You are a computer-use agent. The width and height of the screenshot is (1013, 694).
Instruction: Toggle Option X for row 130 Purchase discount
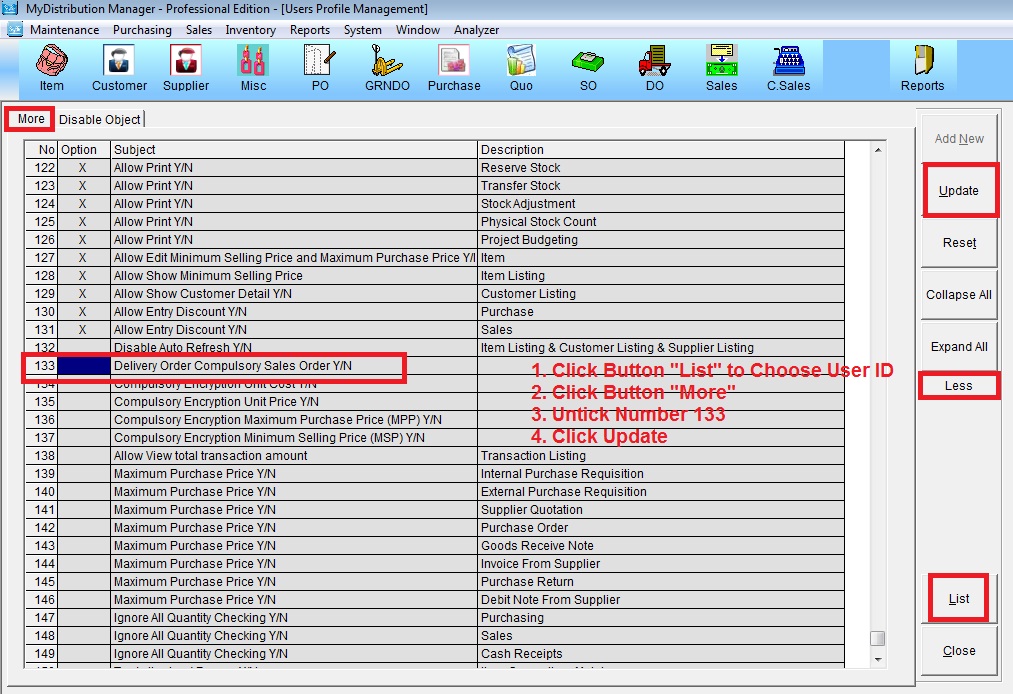click(83, 312)
